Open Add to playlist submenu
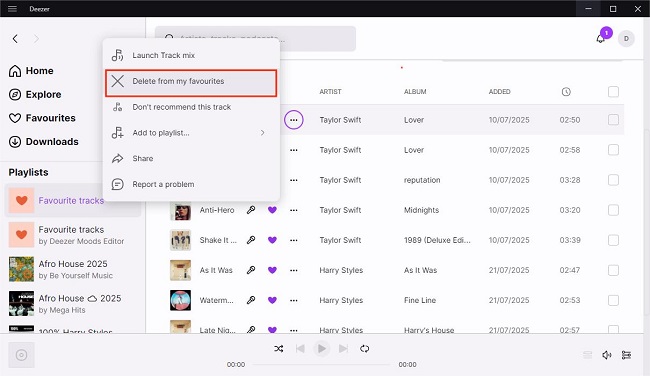Screen dimensions: 650x376 [191, 133]
